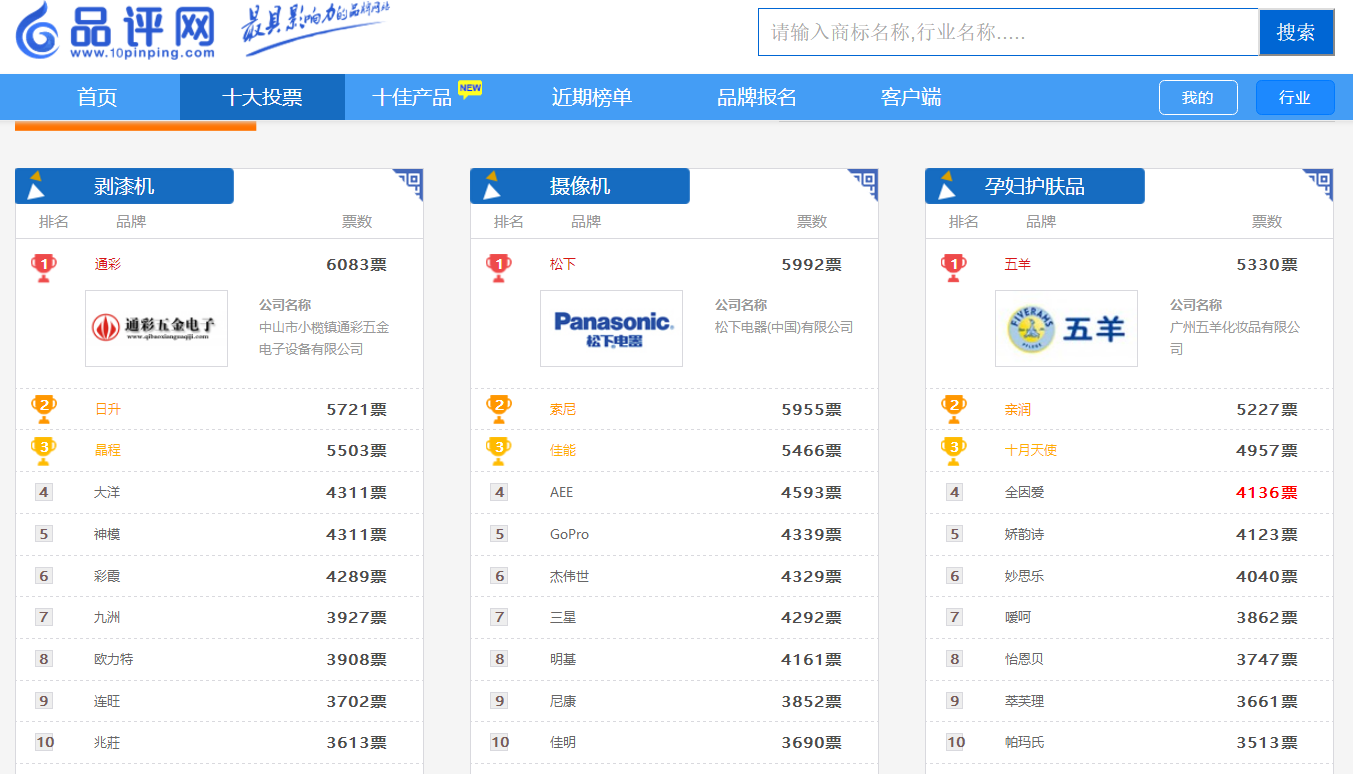Click the 5992票 vote count for 松下
Viewport: 1353px width, 774px height.
point(811,265)
